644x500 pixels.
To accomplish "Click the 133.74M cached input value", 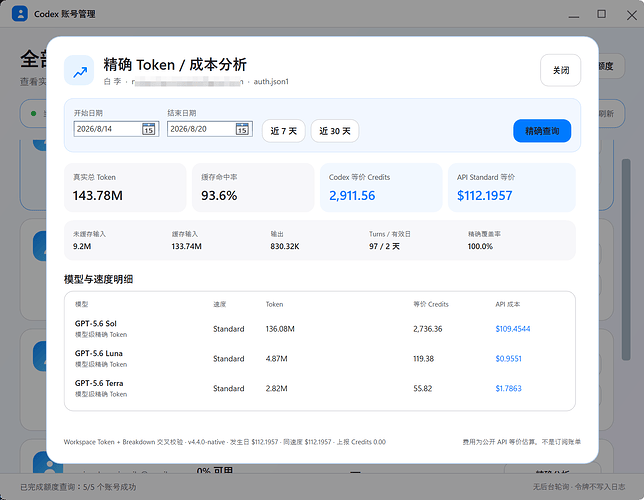I will tap(186, 247).
